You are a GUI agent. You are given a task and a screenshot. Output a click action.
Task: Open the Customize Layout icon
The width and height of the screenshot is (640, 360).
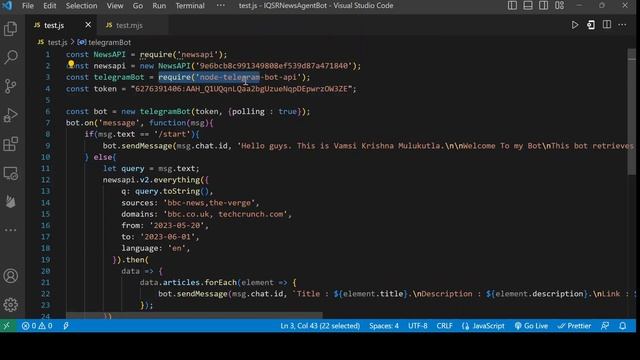pyautogui.click(x=560, y=5)
